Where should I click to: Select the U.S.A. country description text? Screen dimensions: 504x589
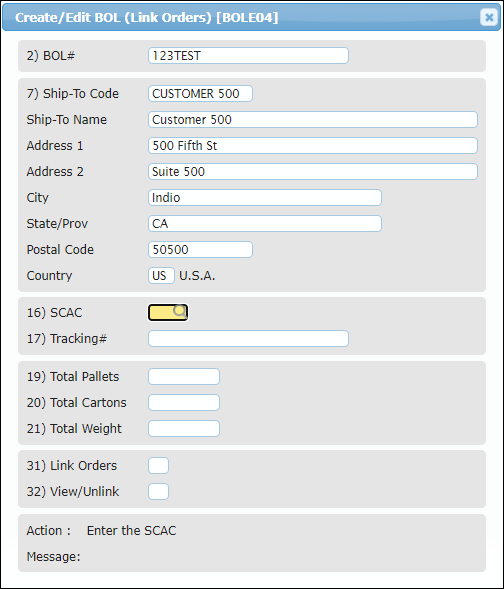tap(197, 276)
